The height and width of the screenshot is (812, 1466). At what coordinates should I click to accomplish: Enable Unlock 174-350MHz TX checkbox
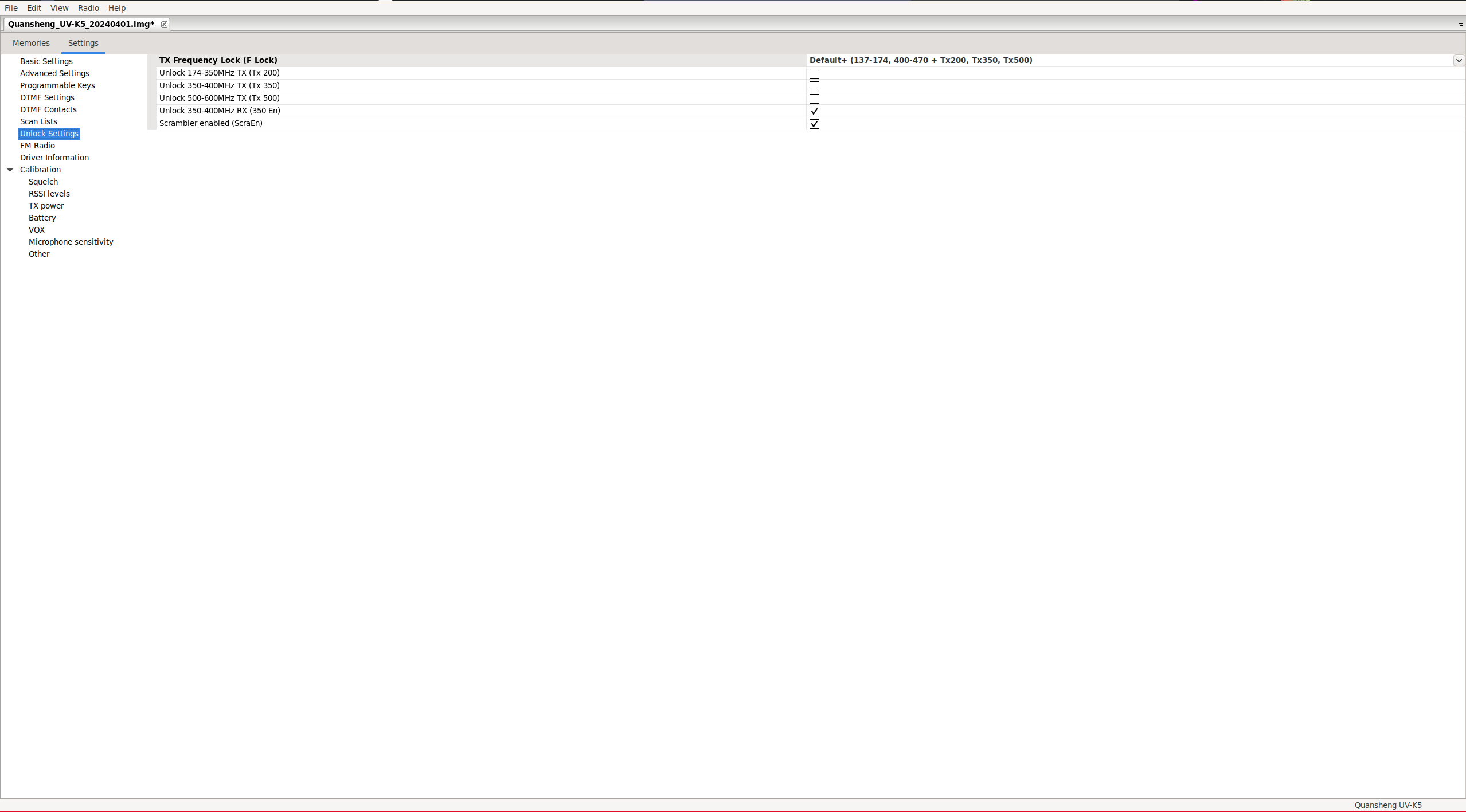[814, 73]
